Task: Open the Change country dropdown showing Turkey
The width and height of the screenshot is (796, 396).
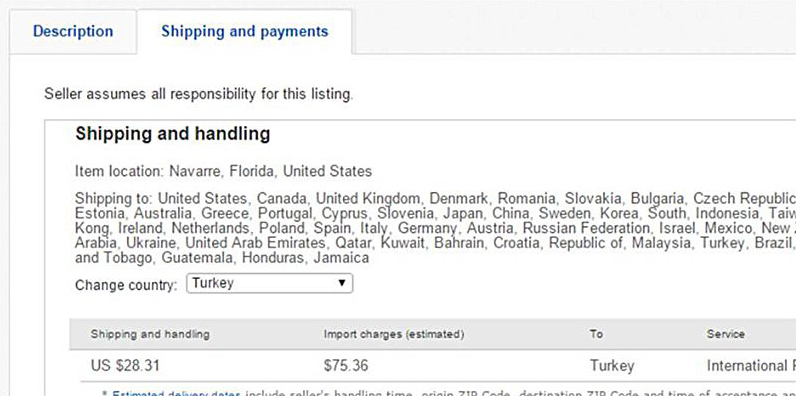Action: pyautogui.click(x=270, y=283)
